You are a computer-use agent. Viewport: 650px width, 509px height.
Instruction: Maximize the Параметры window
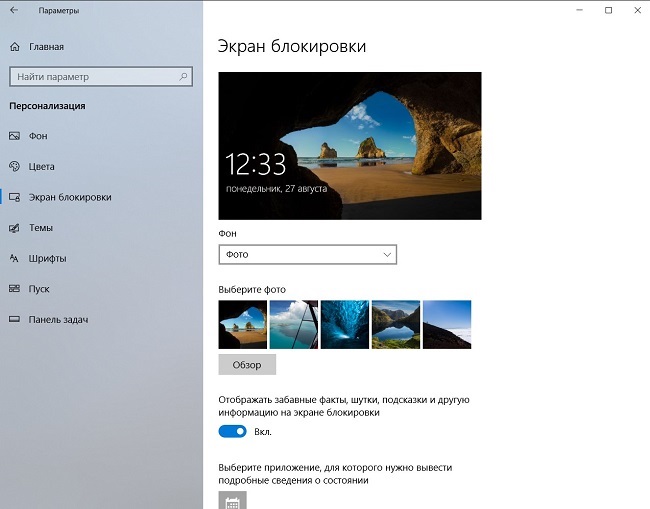[x=609, y=10]
